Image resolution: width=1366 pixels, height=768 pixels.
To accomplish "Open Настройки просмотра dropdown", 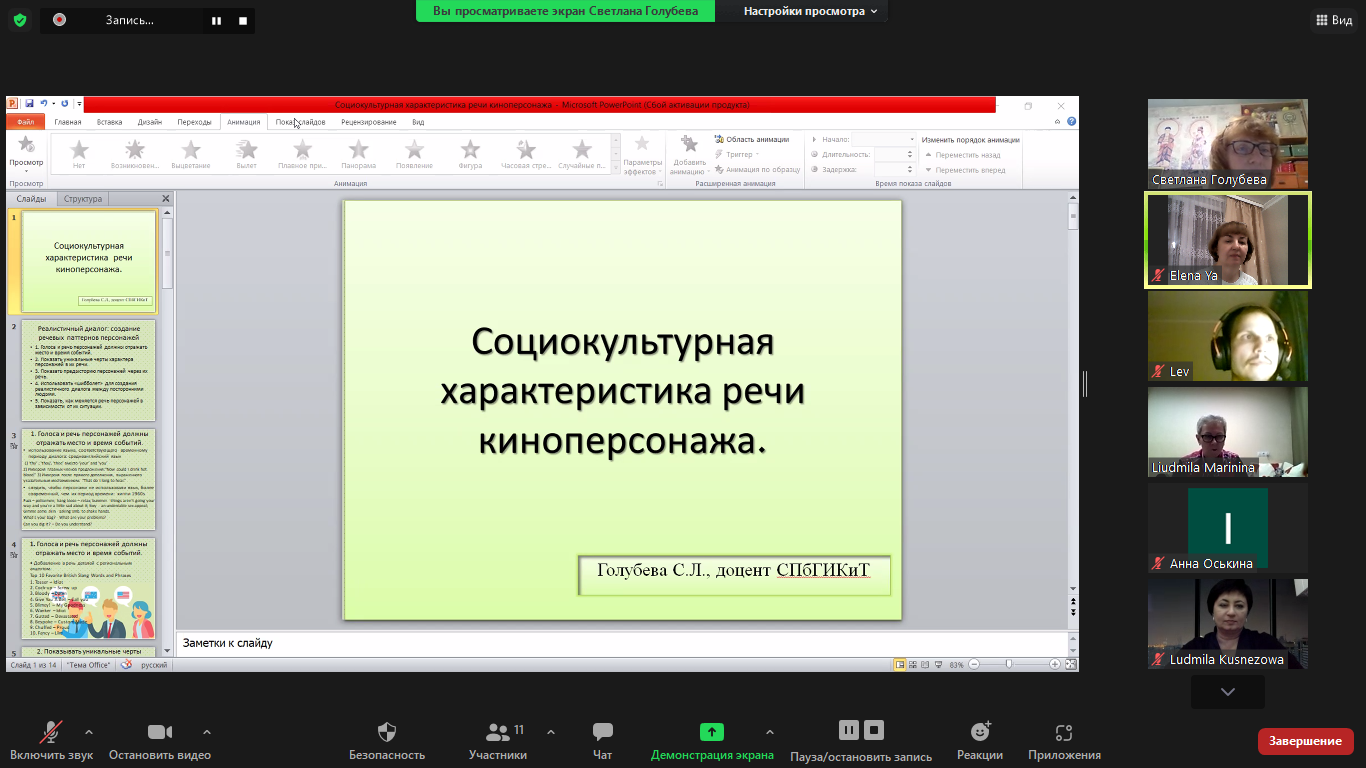I will click(x=811, y=11).
